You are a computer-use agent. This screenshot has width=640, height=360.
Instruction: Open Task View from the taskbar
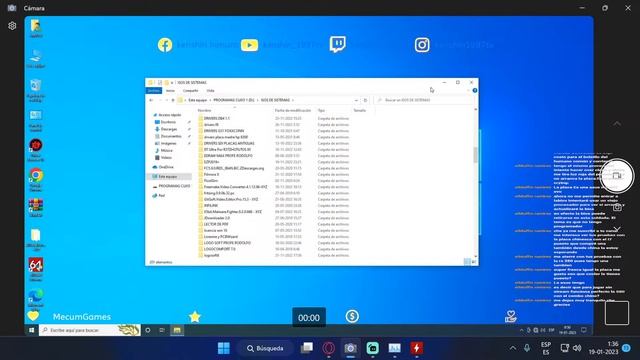307,348
